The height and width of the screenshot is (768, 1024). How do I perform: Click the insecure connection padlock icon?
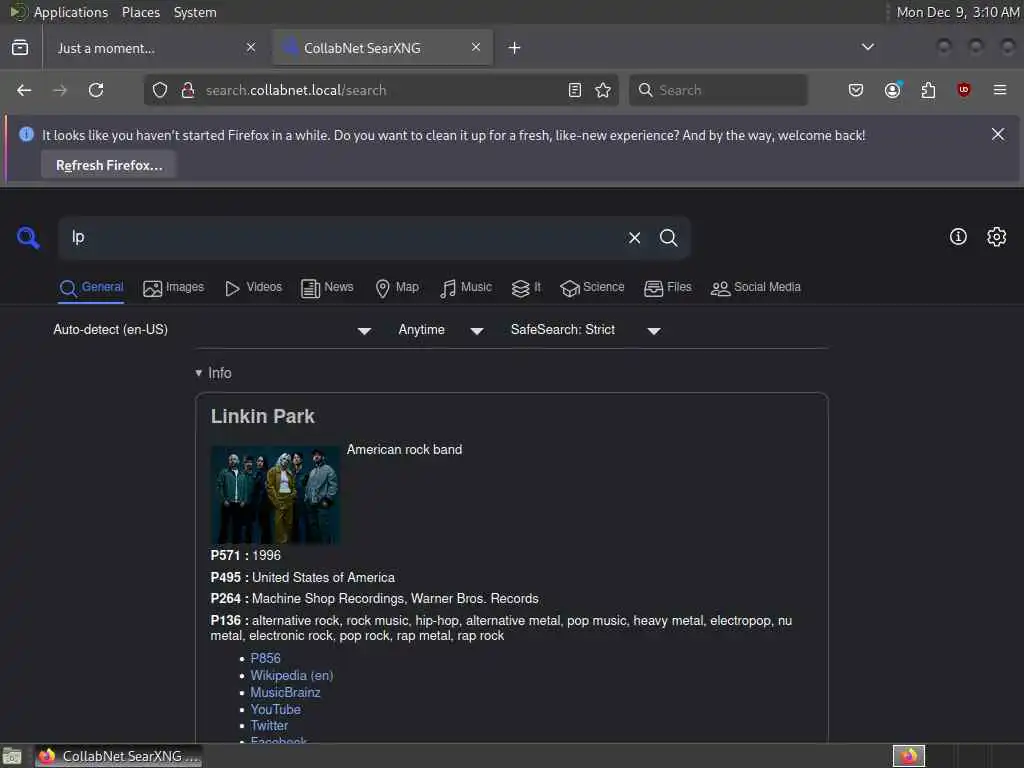[188, 90]
